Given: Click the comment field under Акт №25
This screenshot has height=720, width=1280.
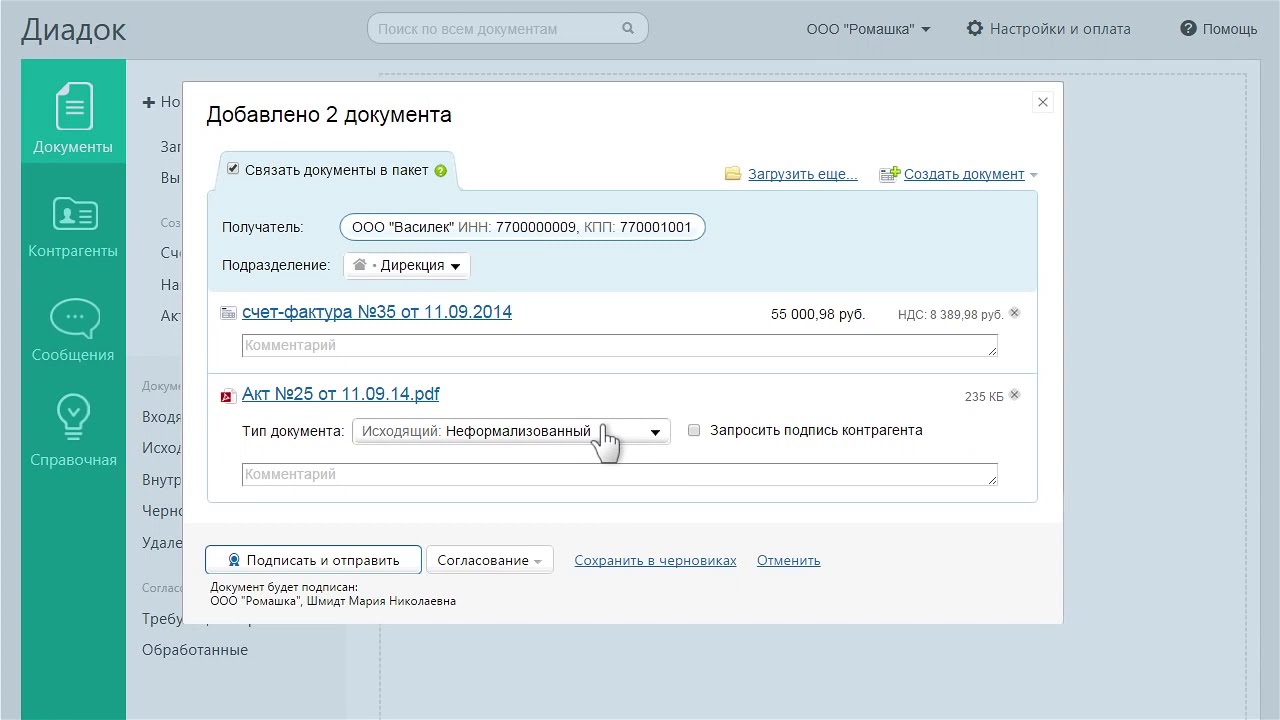Looking at the screenshot, I should coord(620,475).
